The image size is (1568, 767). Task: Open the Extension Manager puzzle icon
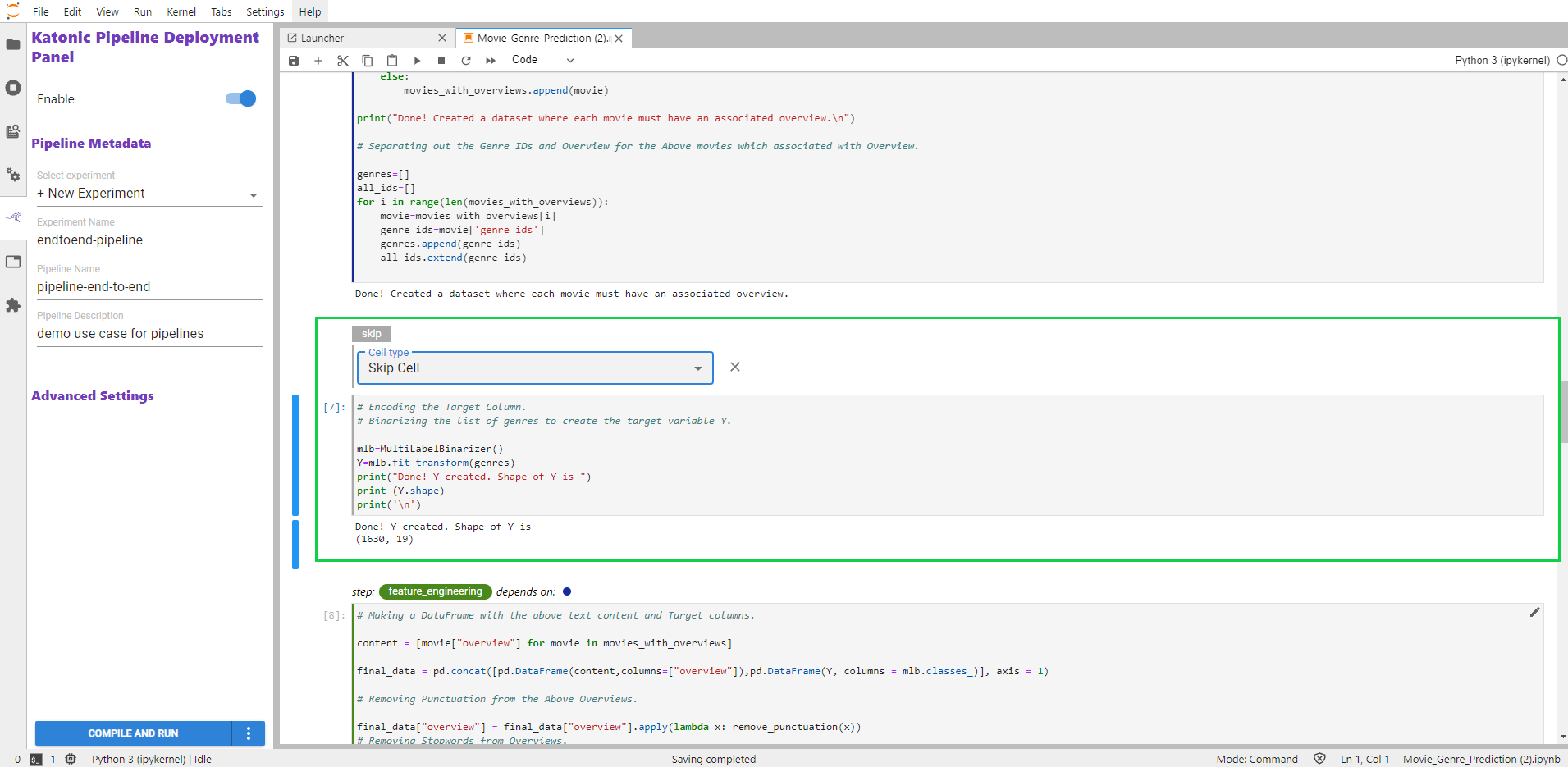click(x=13, y=305)
